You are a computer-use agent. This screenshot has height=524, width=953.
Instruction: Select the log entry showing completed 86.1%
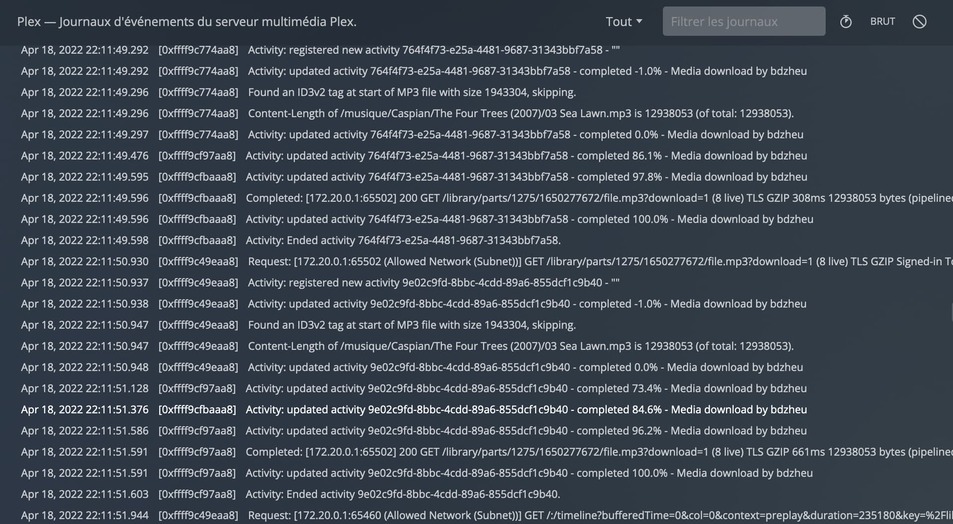526,156
